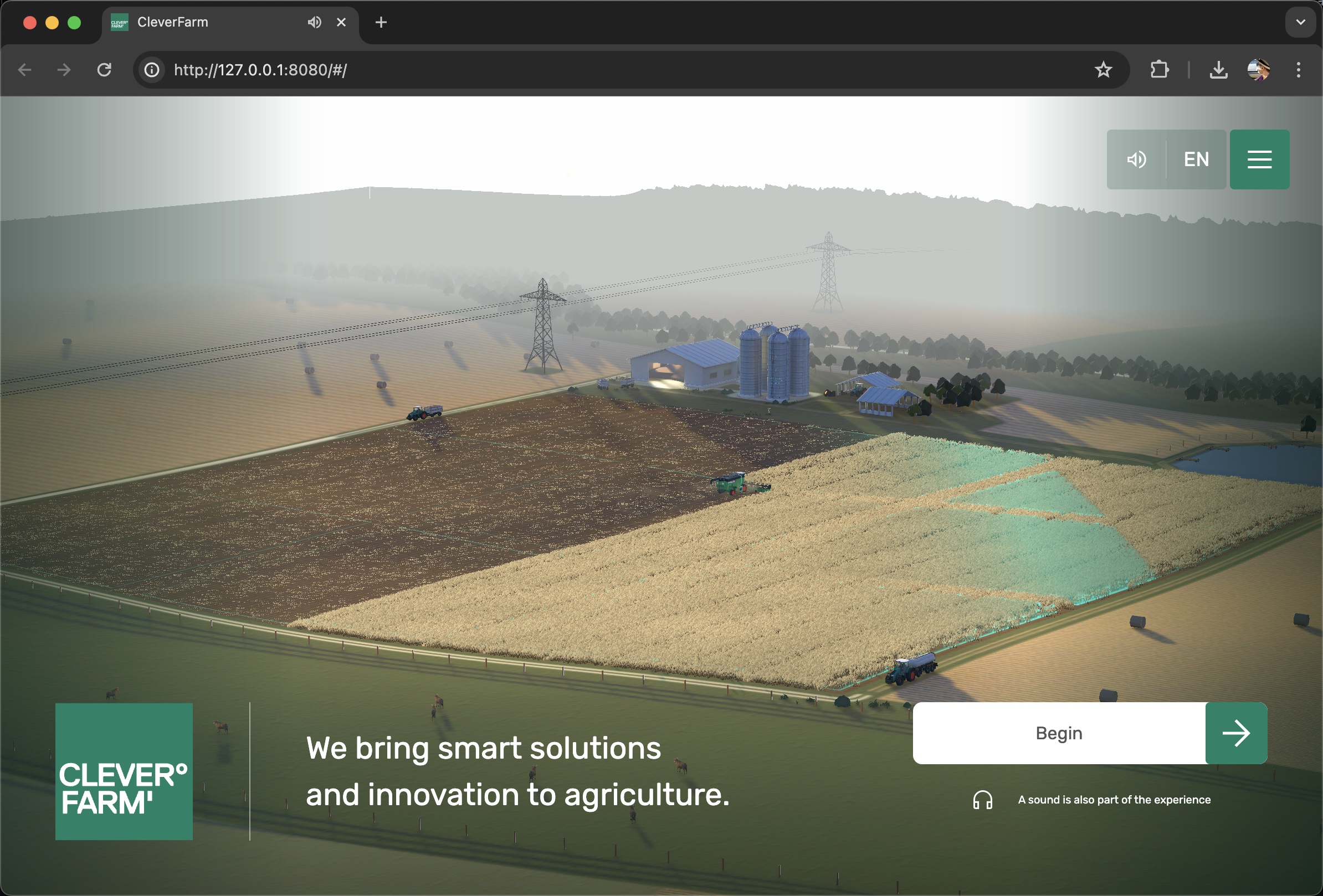1323x896 pixels.
Task: Open a new browser tab
Action: coord(381,22)
